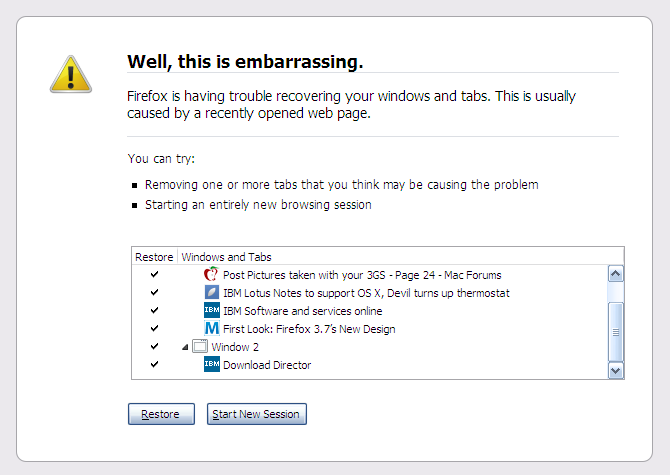The image size is (670, 475).
Task: Click the Download Director IBM favicon
Action: [x=212, y=364]
